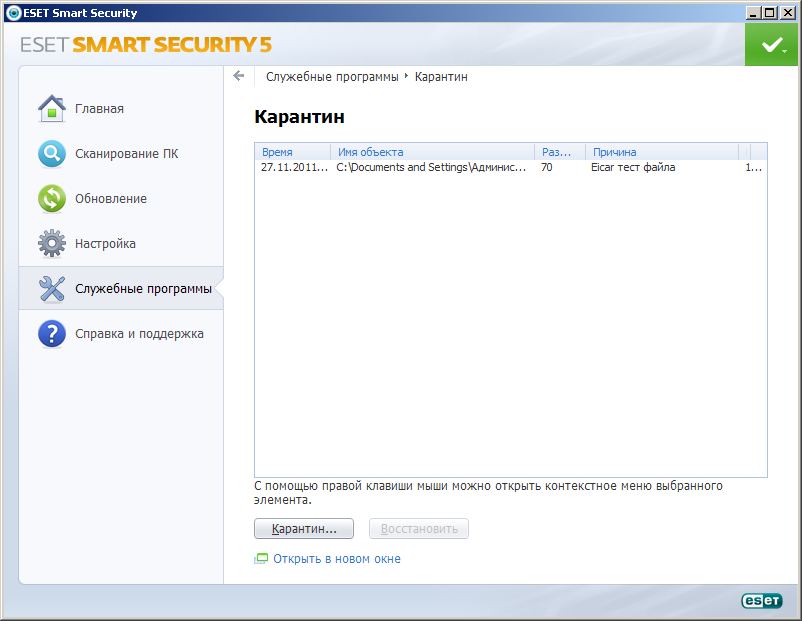Screen dimensions: 802x621
Task: Close the ESET Smart Security window
Action: [788, 13]
